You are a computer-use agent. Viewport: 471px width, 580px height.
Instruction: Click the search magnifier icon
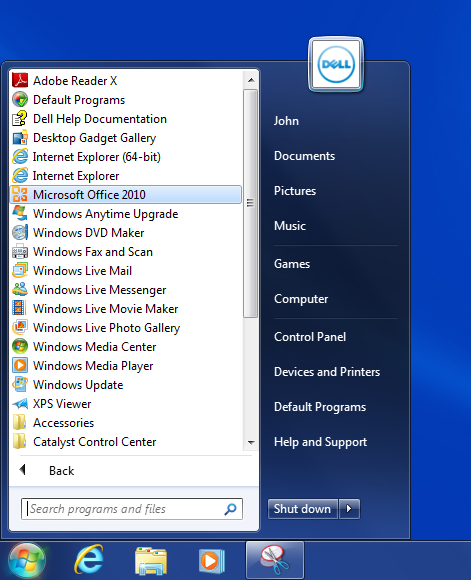pos(230,509)
